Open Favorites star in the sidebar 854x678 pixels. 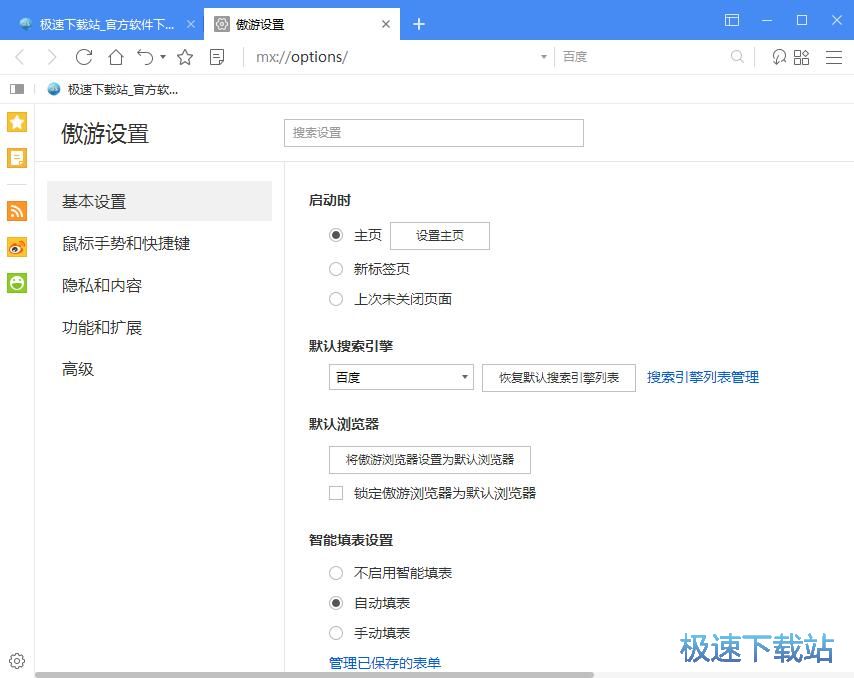[x=17, y=122]
